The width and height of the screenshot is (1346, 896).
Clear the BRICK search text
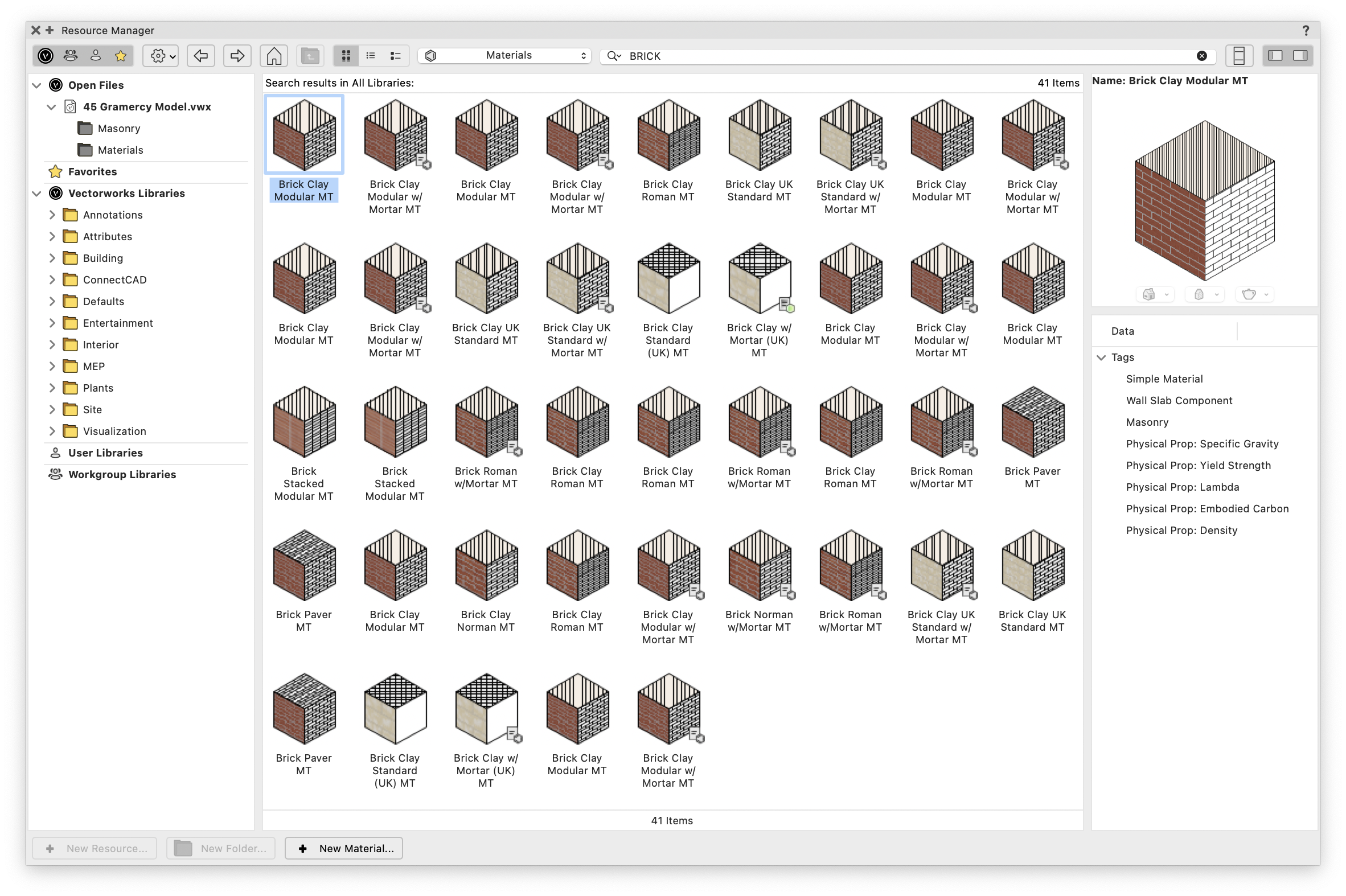(1201, 55)
